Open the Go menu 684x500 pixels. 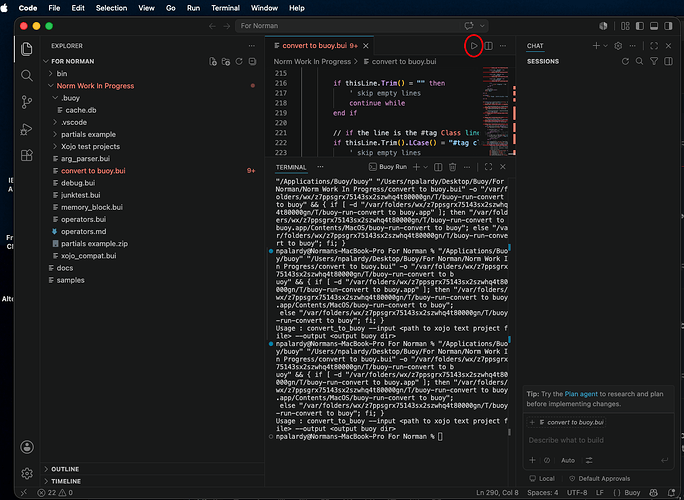(x=171, y=8)
